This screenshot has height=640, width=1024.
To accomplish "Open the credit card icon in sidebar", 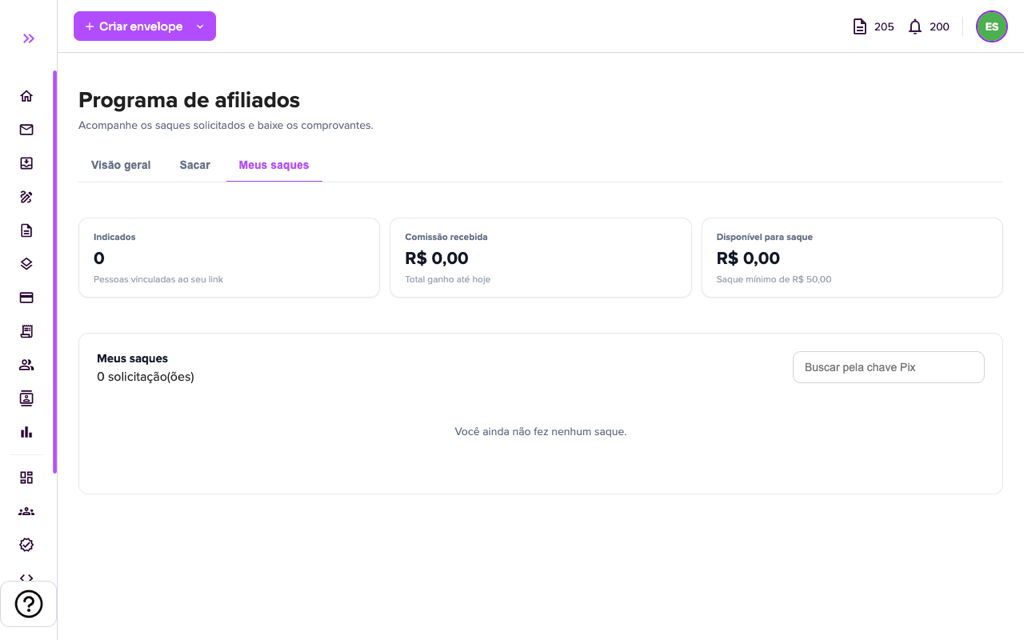I will pyautogui.click(x=26, y=298).
